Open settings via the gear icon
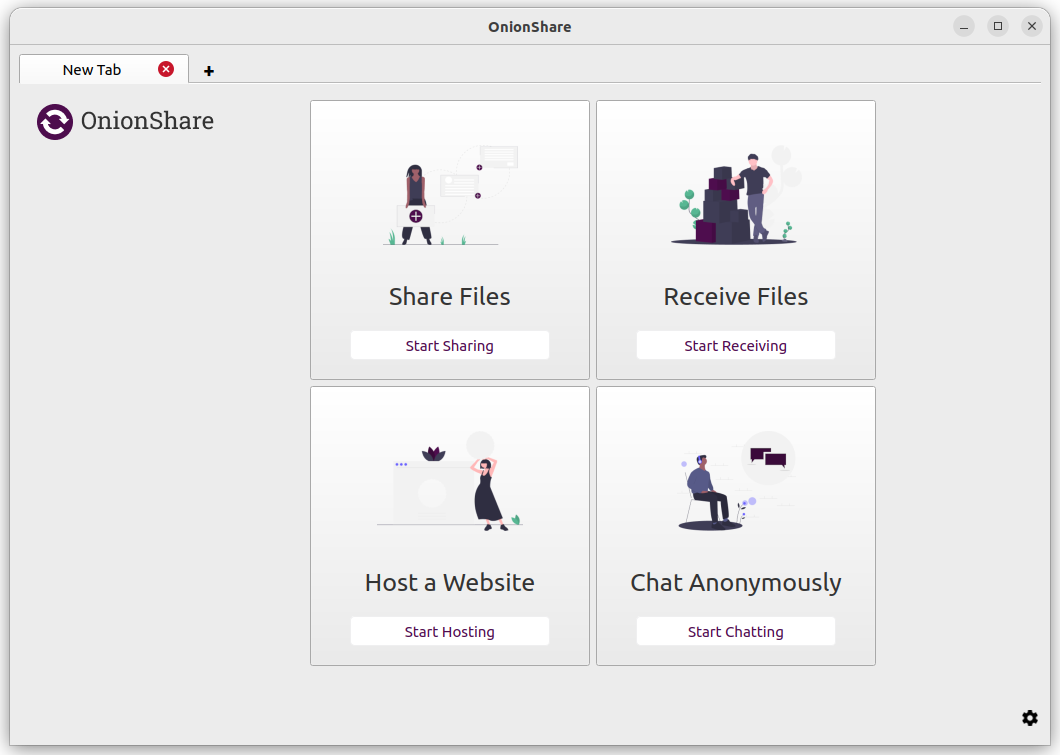Viewport: 1060px width, 755px height. 1029,717
